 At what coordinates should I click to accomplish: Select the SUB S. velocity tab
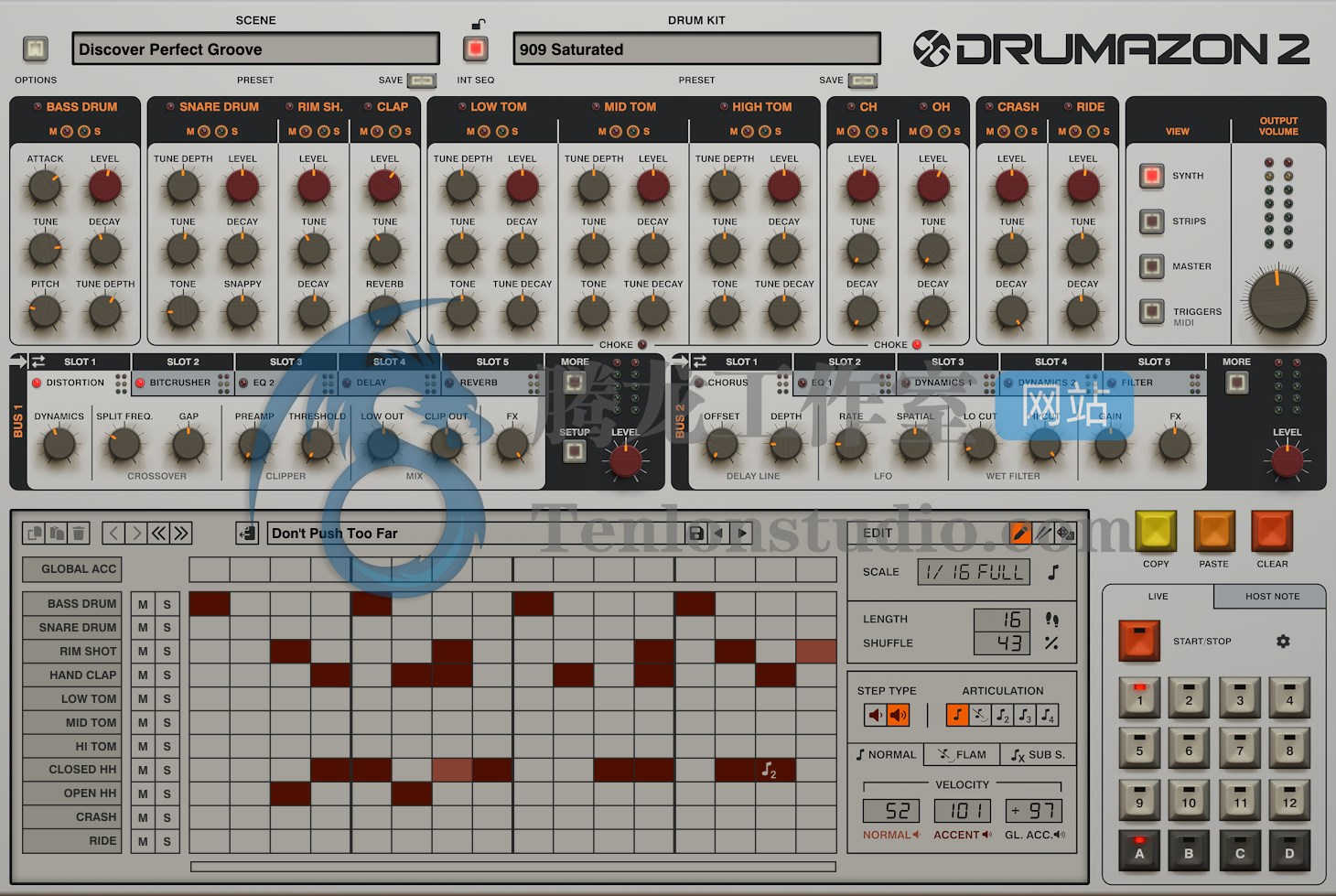pos(1038,755)
